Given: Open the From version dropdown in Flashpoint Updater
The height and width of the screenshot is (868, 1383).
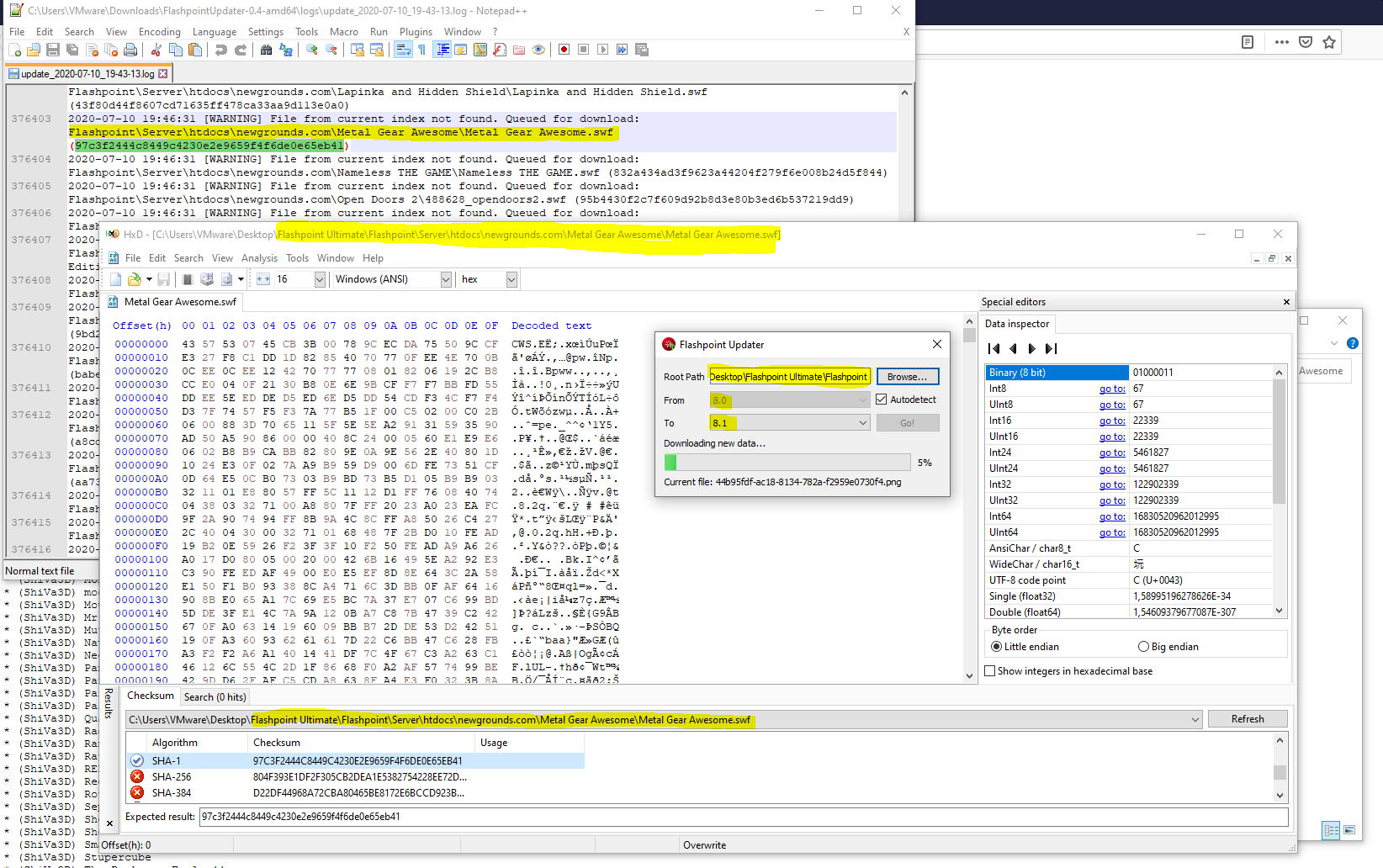Looking at the screenshot, I should pos(859,400).
